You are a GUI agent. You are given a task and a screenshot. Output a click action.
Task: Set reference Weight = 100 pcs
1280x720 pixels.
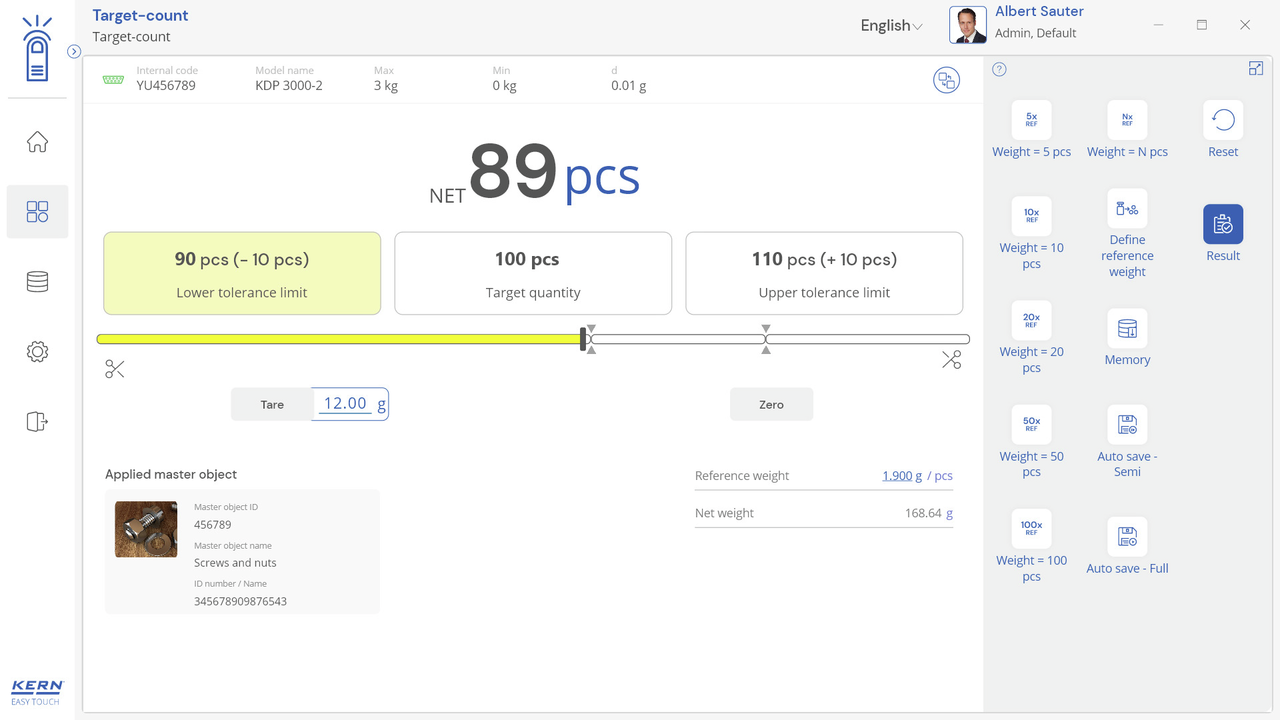tap(1031, 529)
